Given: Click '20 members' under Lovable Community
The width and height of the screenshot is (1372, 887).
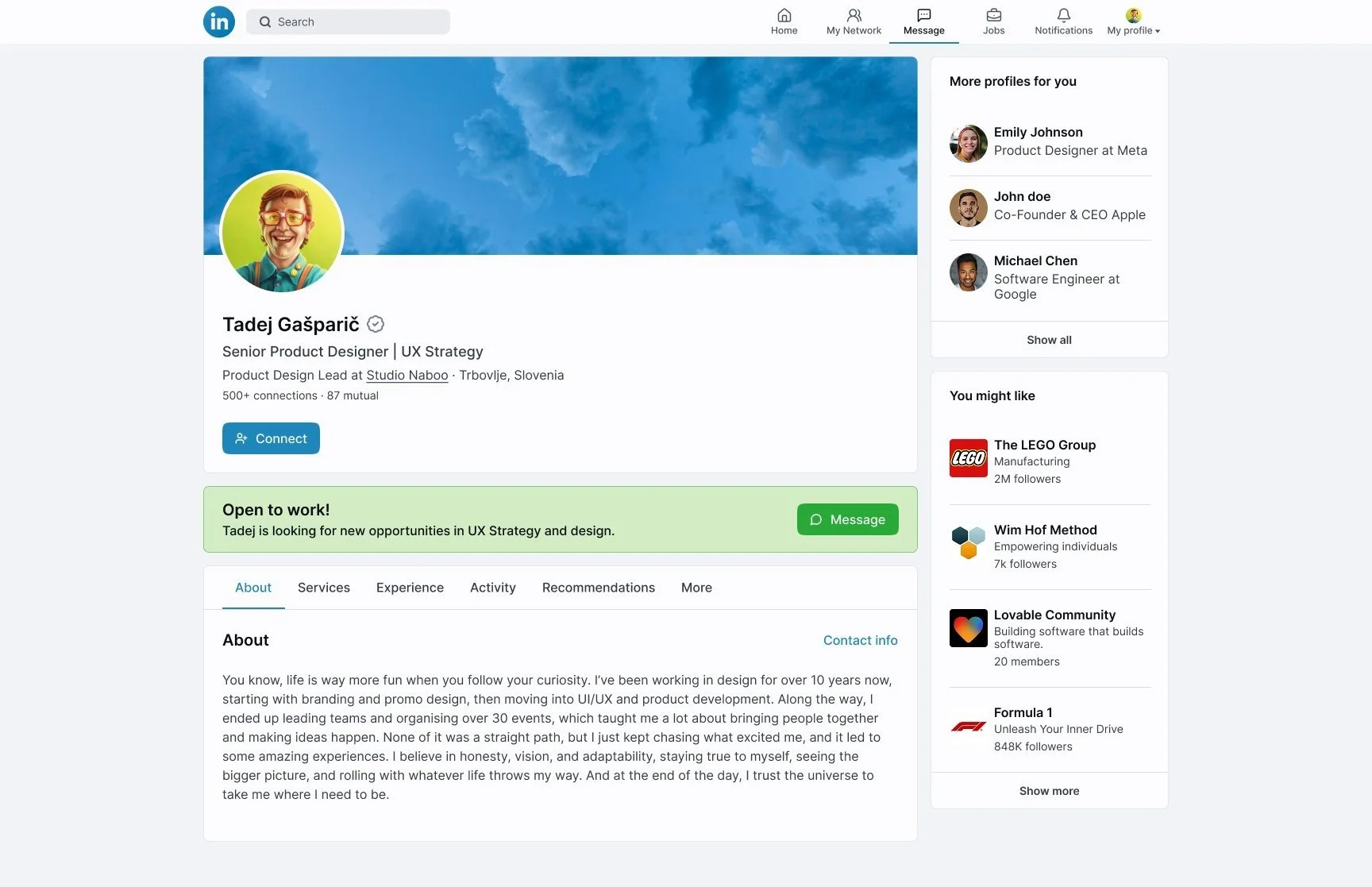Looking at the screenshot, I should click(1027, 661).
